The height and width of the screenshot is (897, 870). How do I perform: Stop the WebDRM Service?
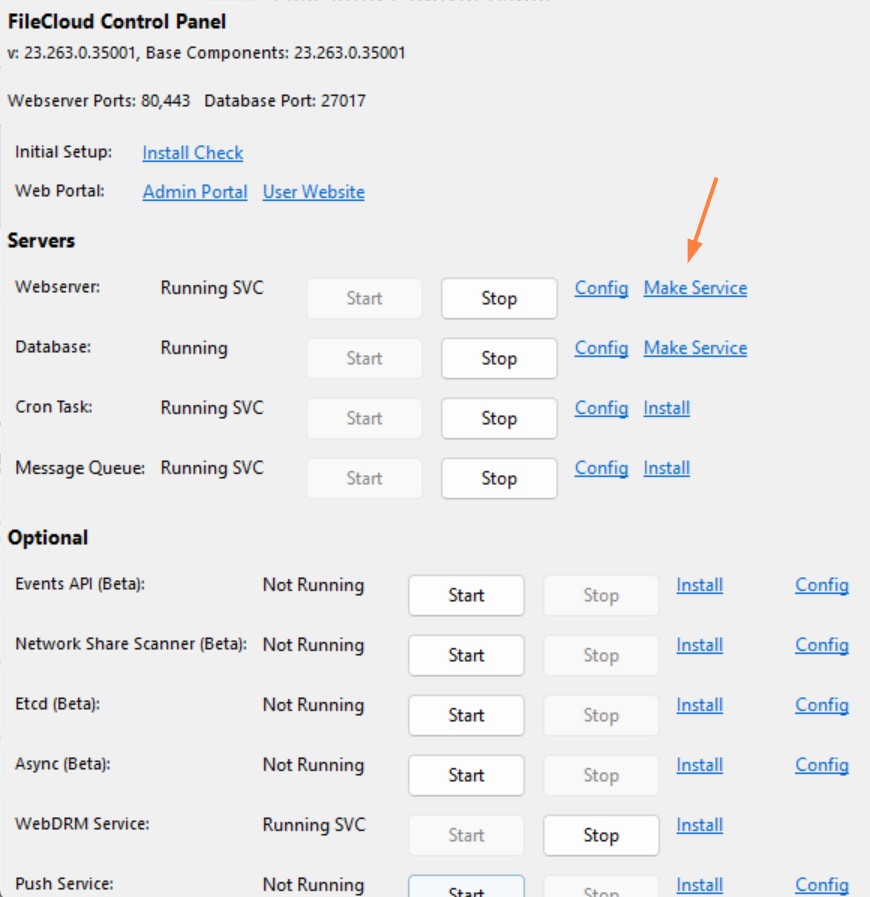tap(601, 836)
